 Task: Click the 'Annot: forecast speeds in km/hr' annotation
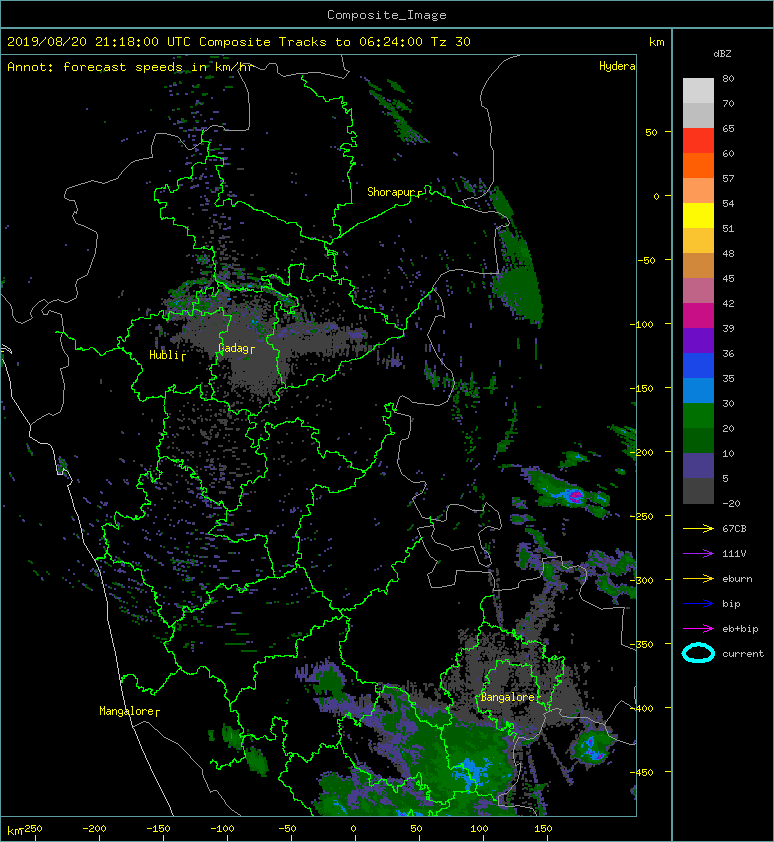click(x=130, y=67)
